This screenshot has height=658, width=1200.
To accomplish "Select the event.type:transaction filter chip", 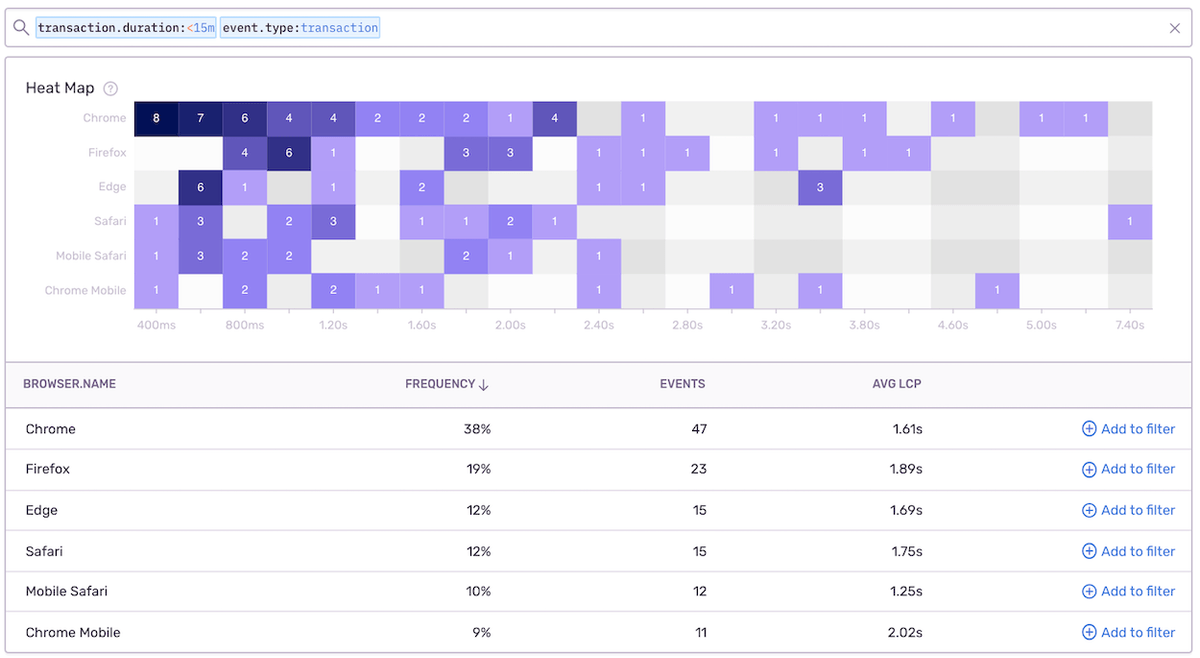I will pyautogui.click(x=300, y=27).
